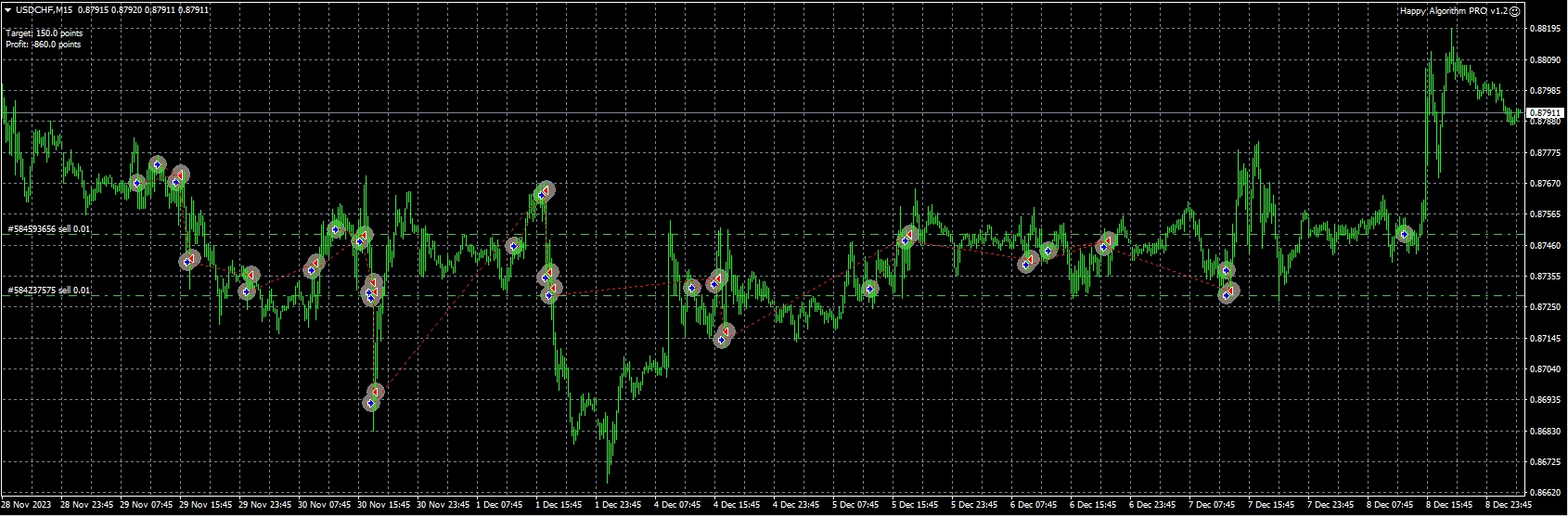Click the Target: 150.0 points text
This screenshot has width=1568, height=517.
click(x=44, y=33)
